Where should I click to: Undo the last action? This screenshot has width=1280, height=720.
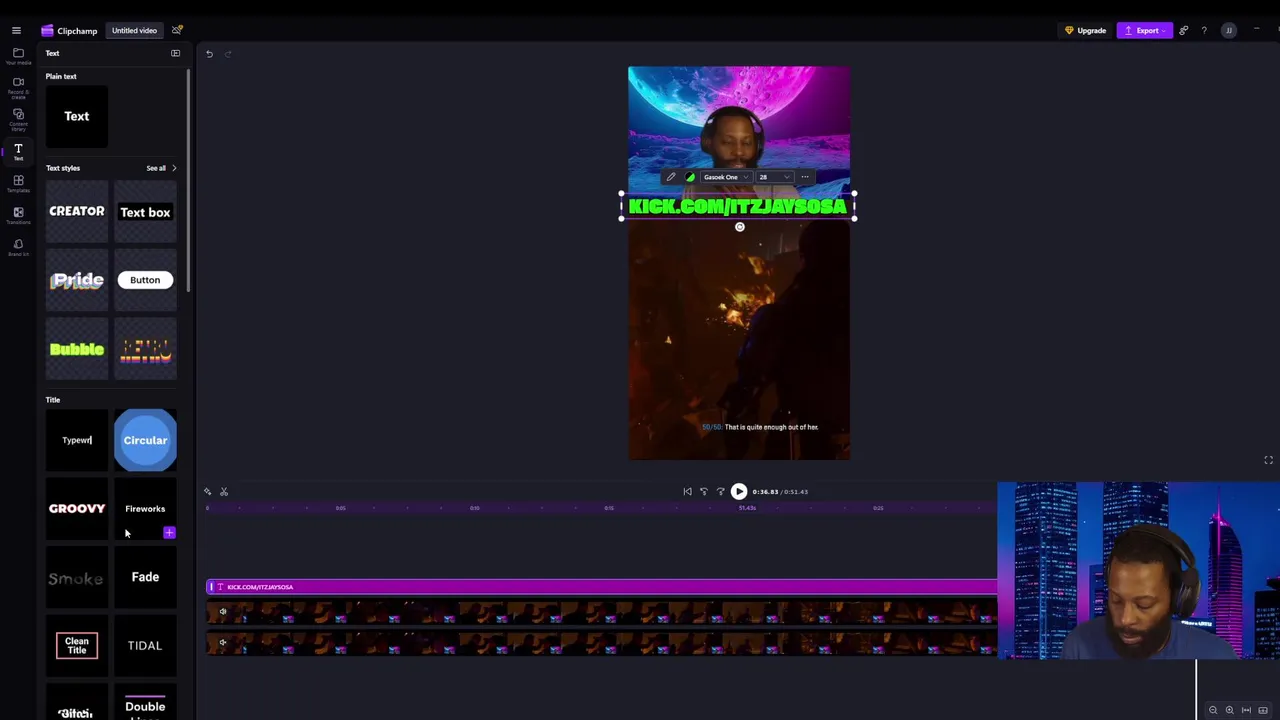point(209,54)
